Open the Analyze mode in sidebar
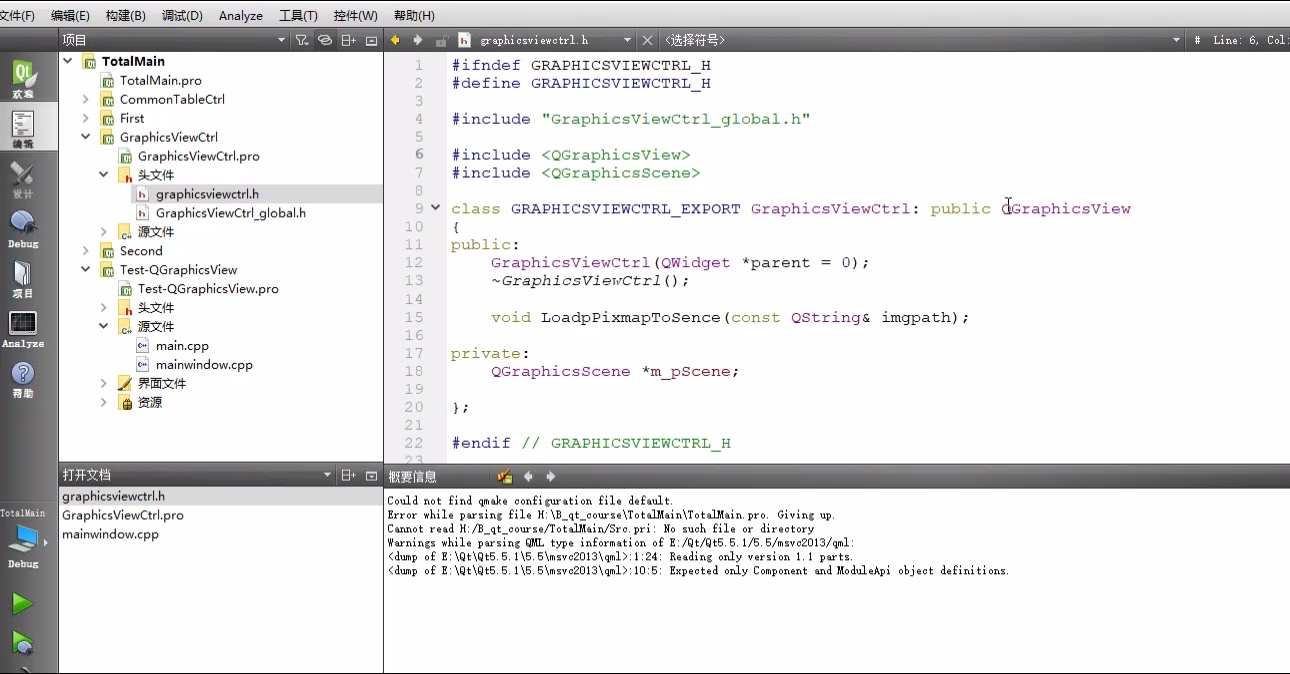 pos(22,328)
